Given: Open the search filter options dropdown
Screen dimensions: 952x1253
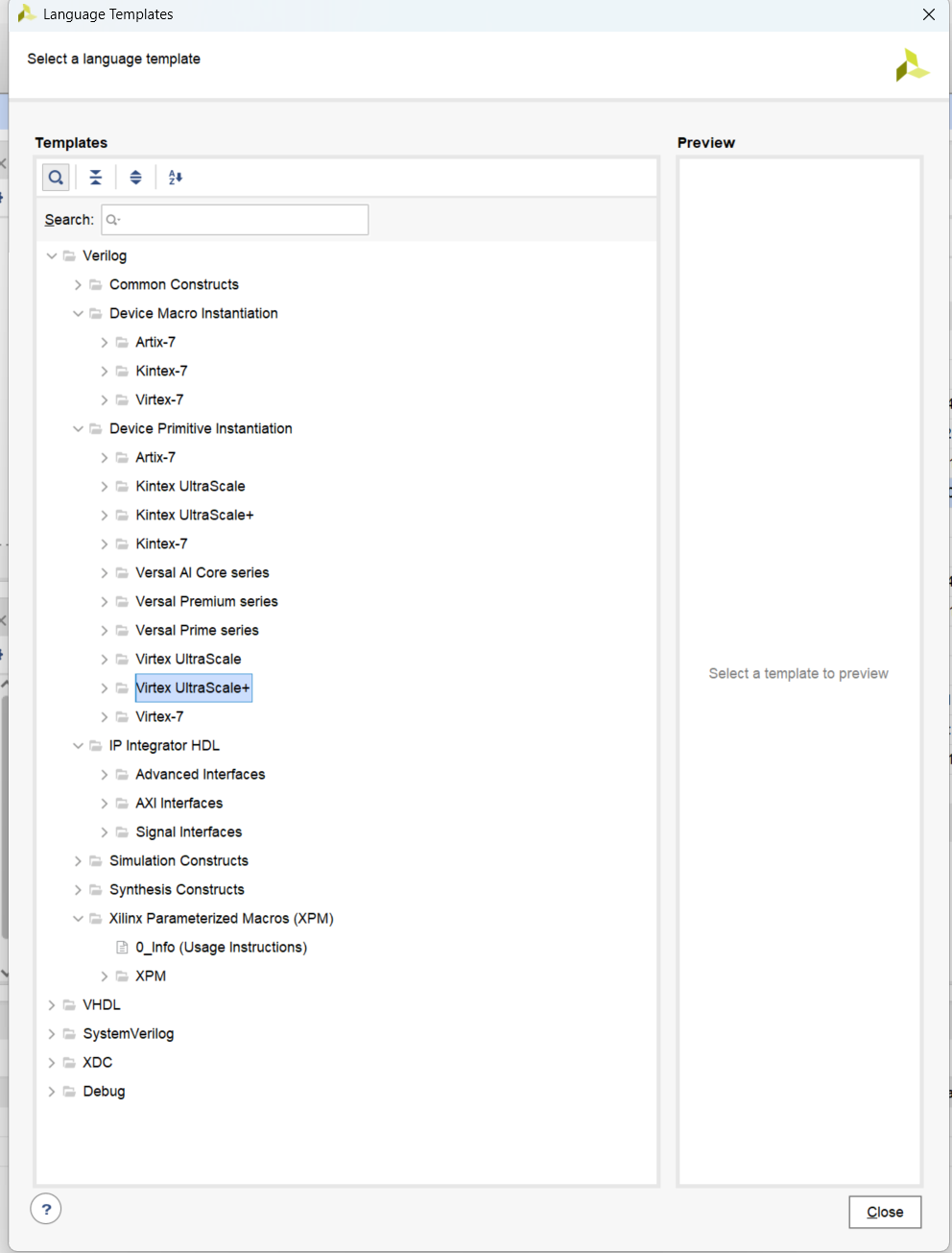Looking at the screenshot, I should click(x=112, y=220).
